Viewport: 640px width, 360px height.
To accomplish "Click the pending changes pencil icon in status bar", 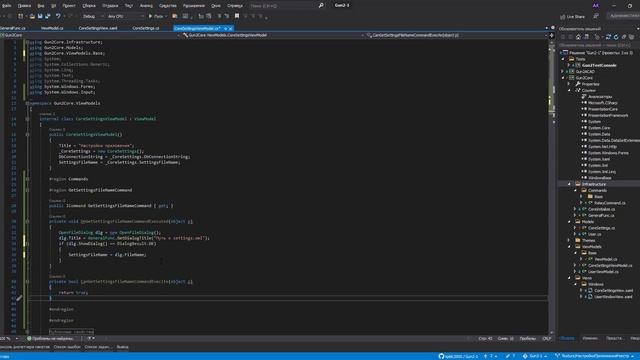I will 508,356.
